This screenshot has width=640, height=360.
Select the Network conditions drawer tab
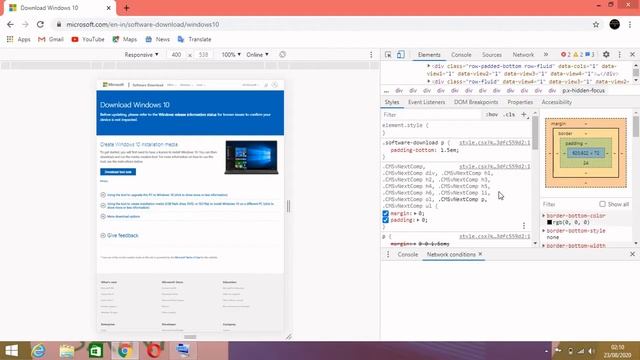click(x=451, y=254)
